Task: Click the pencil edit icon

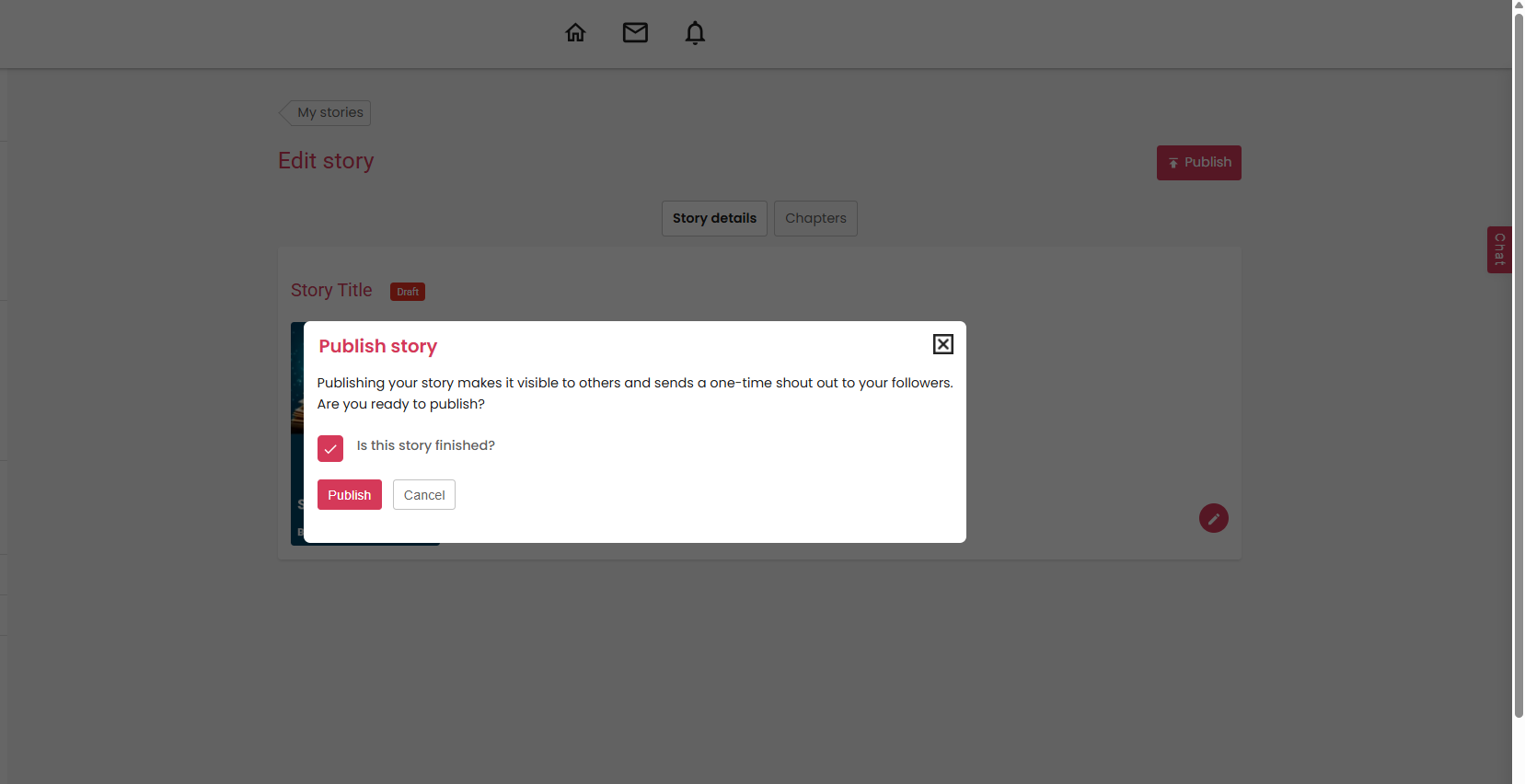Action: (1213, 518)
